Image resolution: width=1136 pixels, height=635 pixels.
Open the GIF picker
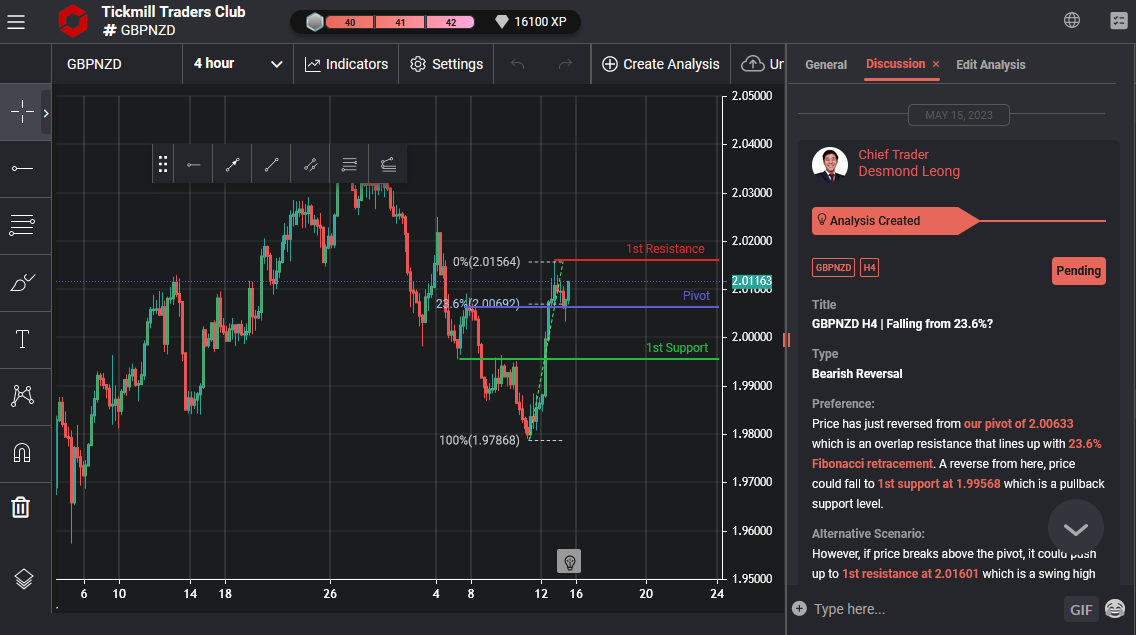[1081, 609]
